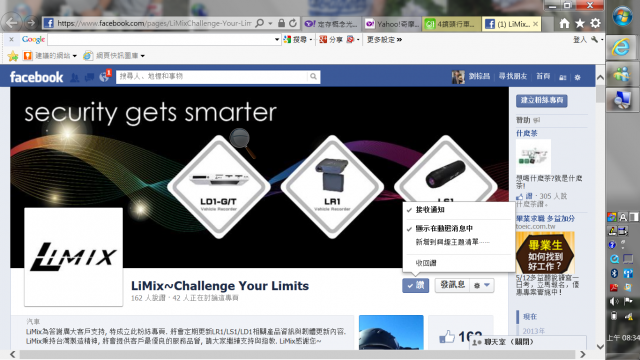This screenshot has width=640, height=360.
Task: Close the Google toolbar with the X
Action: point(11,40)
